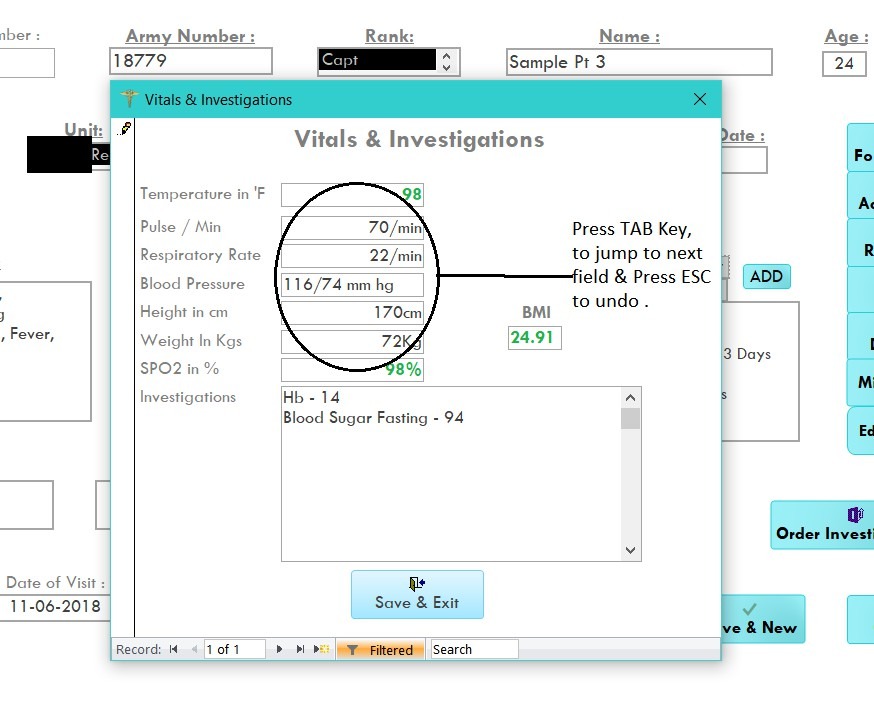Advance to the next record
The image size is (874, 703).
279,650
